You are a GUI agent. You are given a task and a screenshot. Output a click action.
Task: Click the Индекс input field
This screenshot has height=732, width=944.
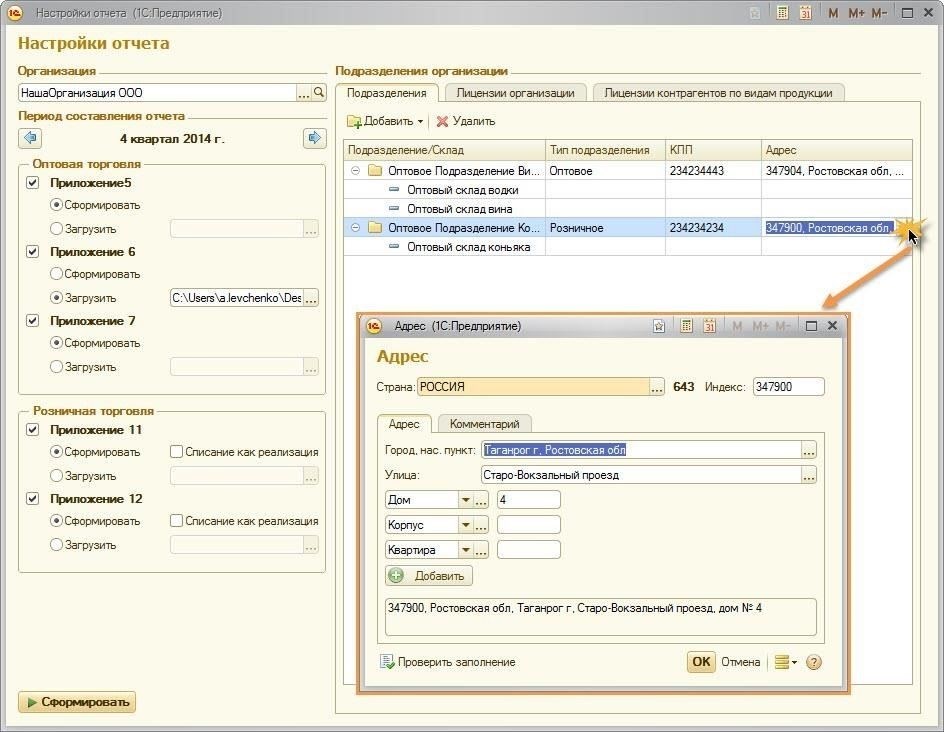(789, 387)
